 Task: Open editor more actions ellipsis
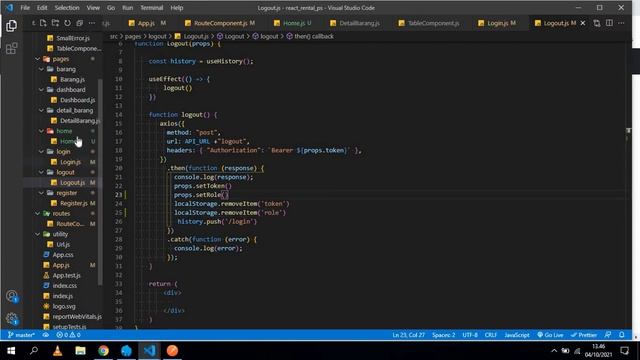(x=621, y=23)
